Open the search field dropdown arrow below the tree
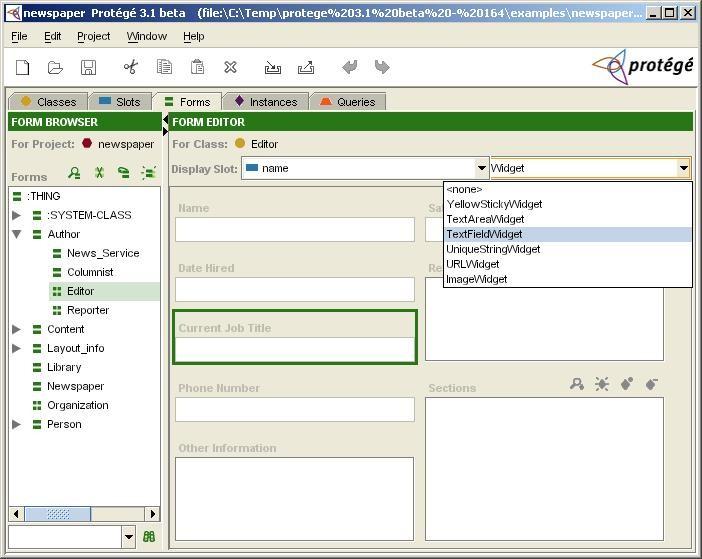Image resolution: width=702 pixels, height=559 pixels. coord(128,537)
